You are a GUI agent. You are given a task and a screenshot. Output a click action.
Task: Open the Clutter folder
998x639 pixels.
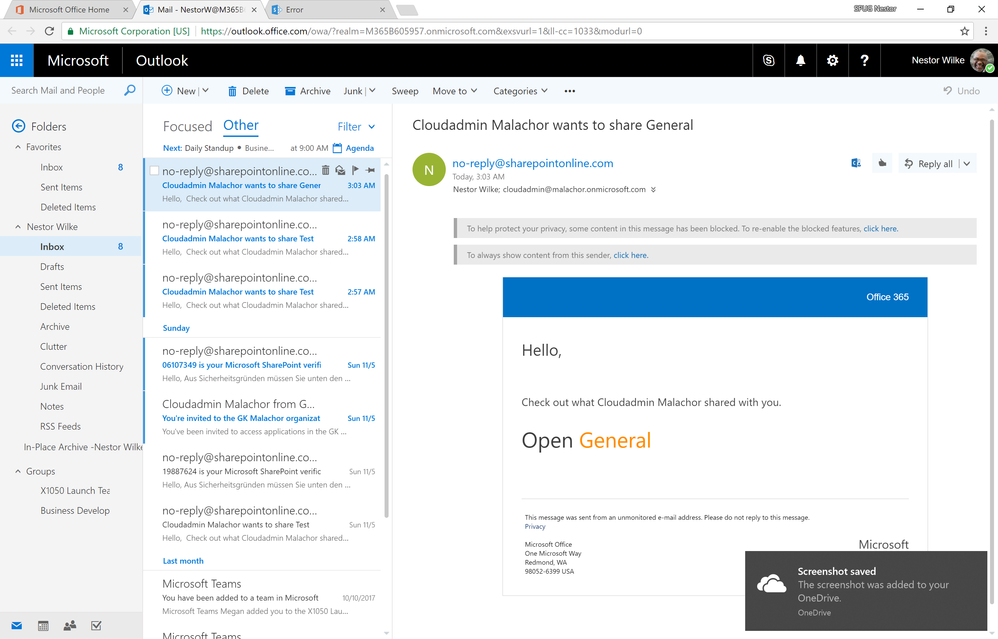pos(53,347)
